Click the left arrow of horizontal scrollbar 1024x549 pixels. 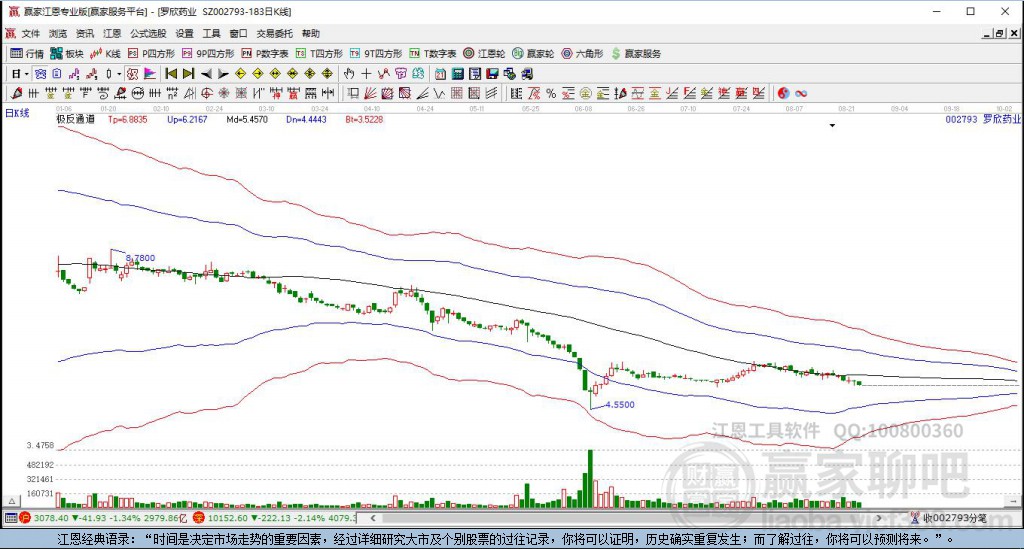click(x=373, y=518)
